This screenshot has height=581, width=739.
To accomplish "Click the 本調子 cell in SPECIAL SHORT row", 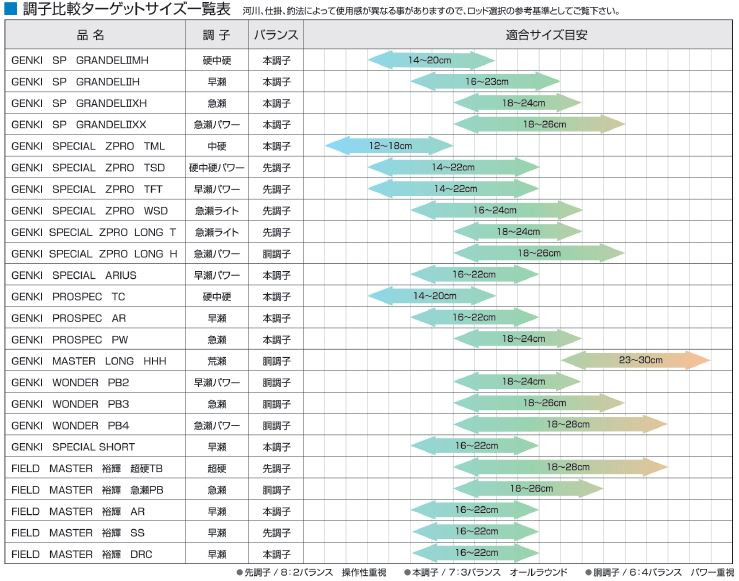I will [x=276, y=447].
